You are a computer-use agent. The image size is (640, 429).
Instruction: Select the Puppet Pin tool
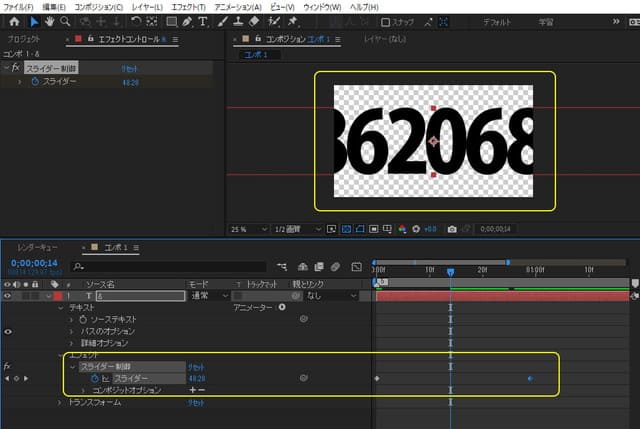click(293, 22)
